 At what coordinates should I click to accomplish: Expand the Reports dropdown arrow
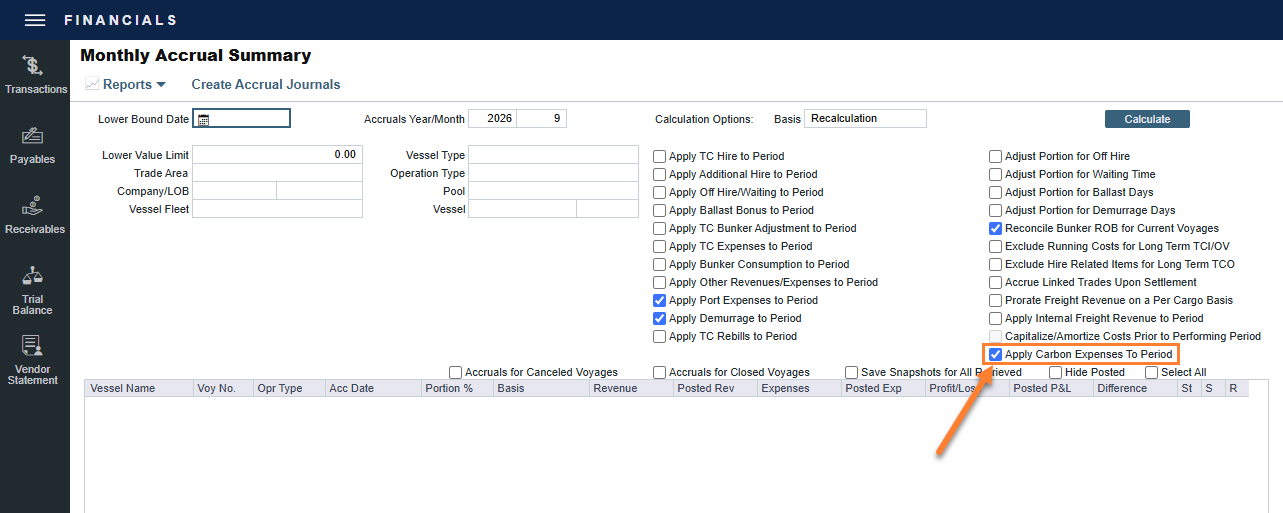pyautogui.click(x=161, y=85)
